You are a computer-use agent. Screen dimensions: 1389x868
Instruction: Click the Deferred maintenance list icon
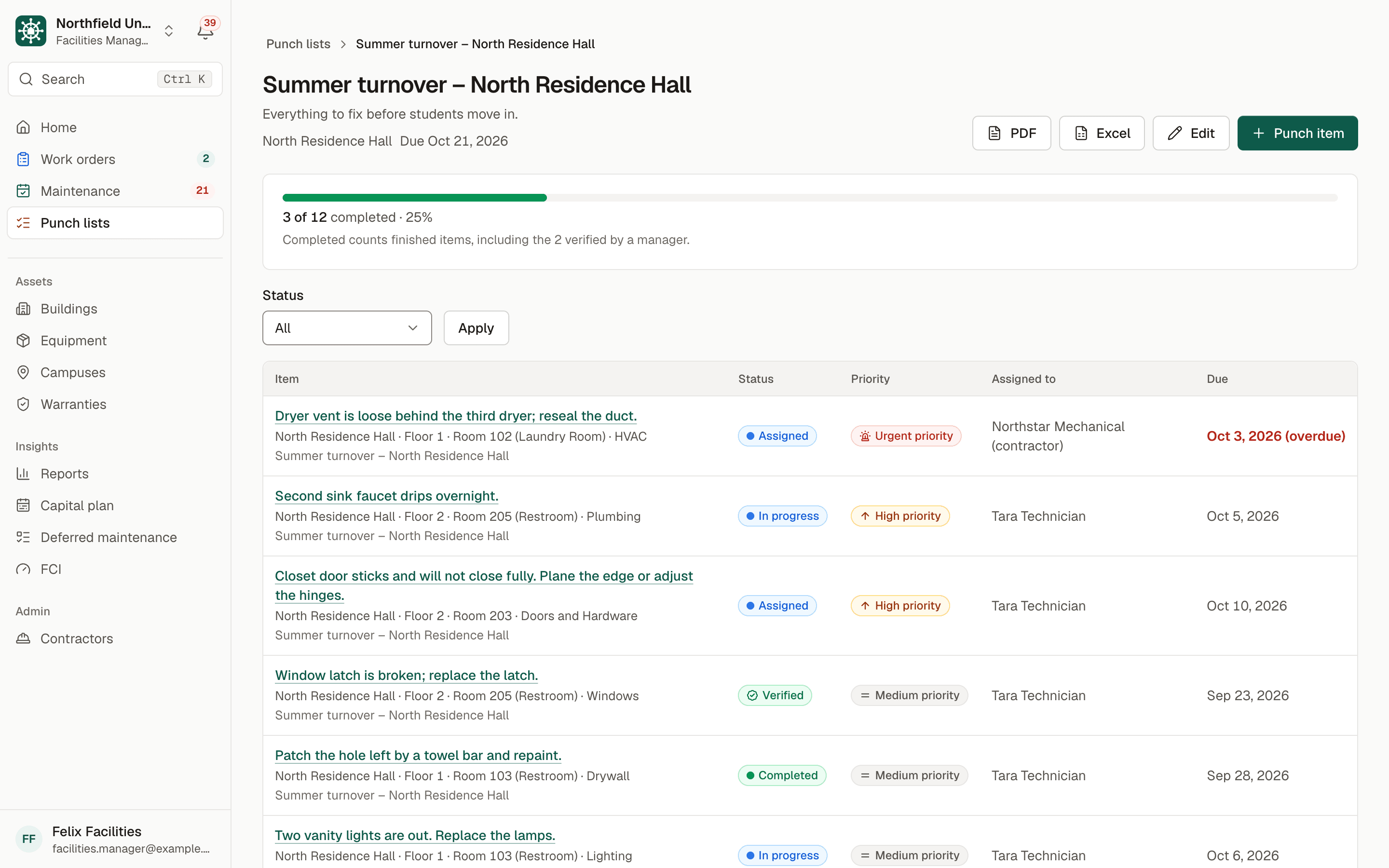23,537
